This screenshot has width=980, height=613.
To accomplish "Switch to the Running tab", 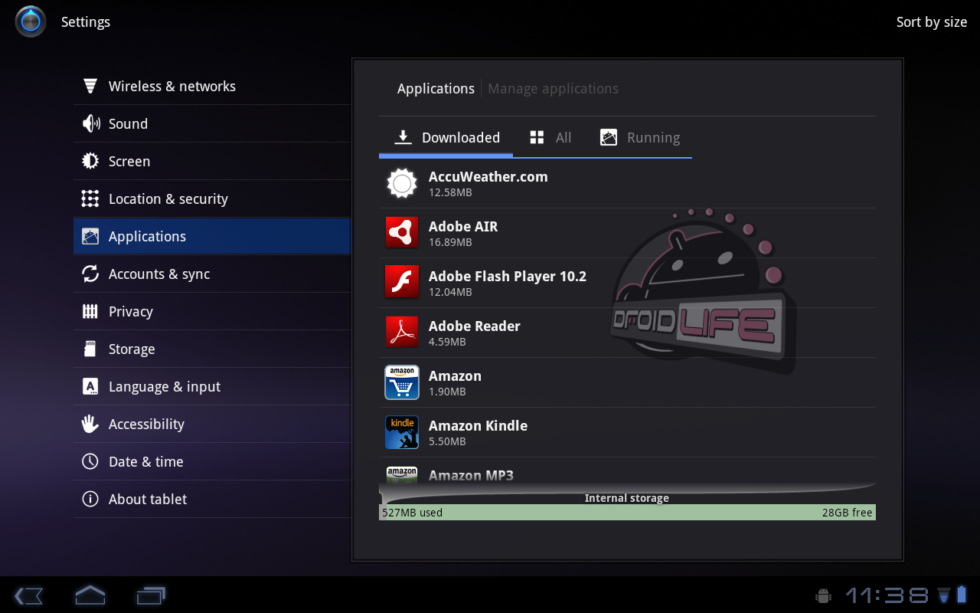I will click(x=639, y=137).
